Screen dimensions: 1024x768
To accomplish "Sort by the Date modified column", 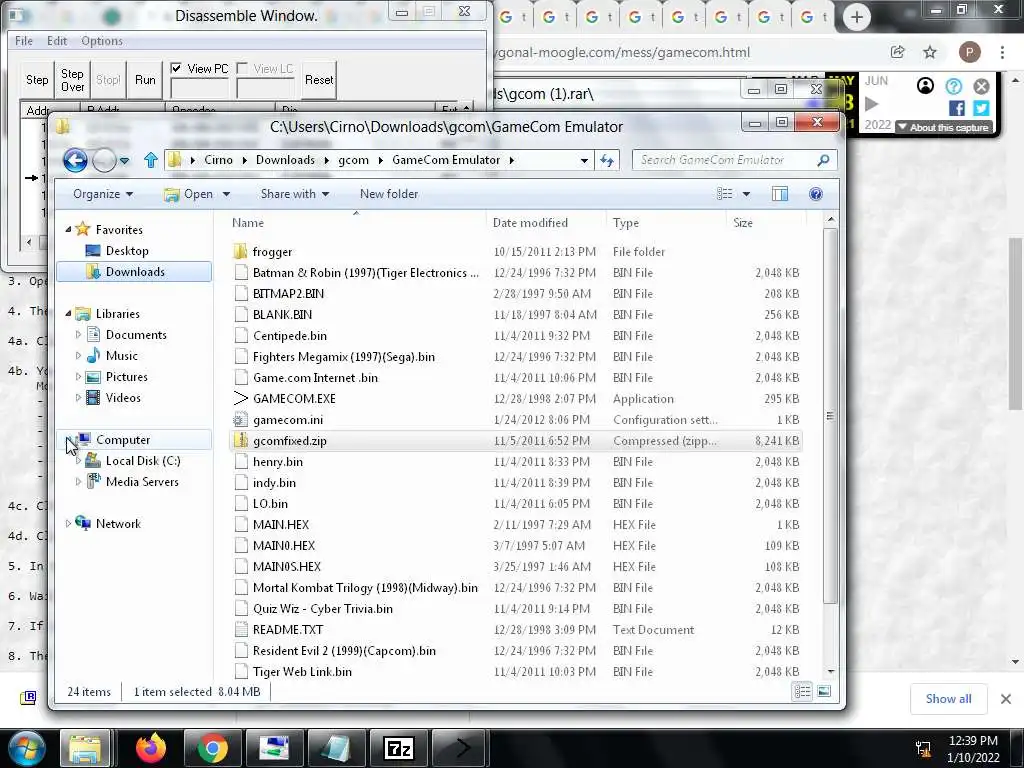I will pos(546,223).
